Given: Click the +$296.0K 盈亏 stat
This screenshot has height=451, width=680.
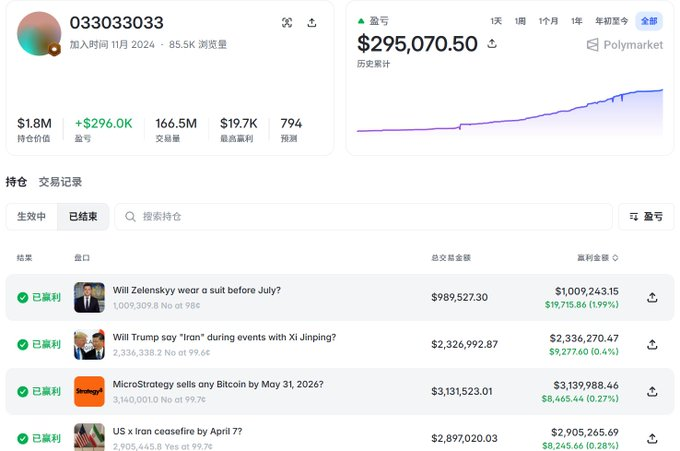Looking at the screenshot, I should (x=104, y=129).
